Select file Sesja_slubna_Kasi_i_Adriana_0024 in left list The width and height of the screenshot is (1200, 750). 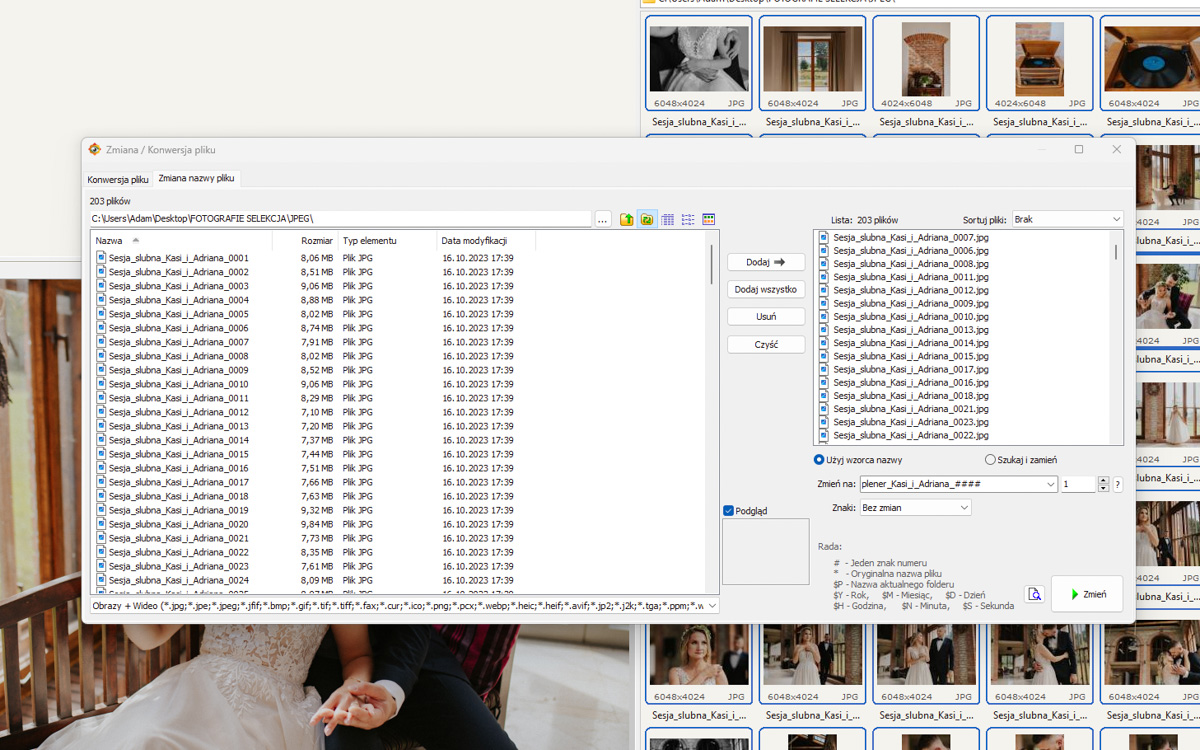(x=178, y=580)
